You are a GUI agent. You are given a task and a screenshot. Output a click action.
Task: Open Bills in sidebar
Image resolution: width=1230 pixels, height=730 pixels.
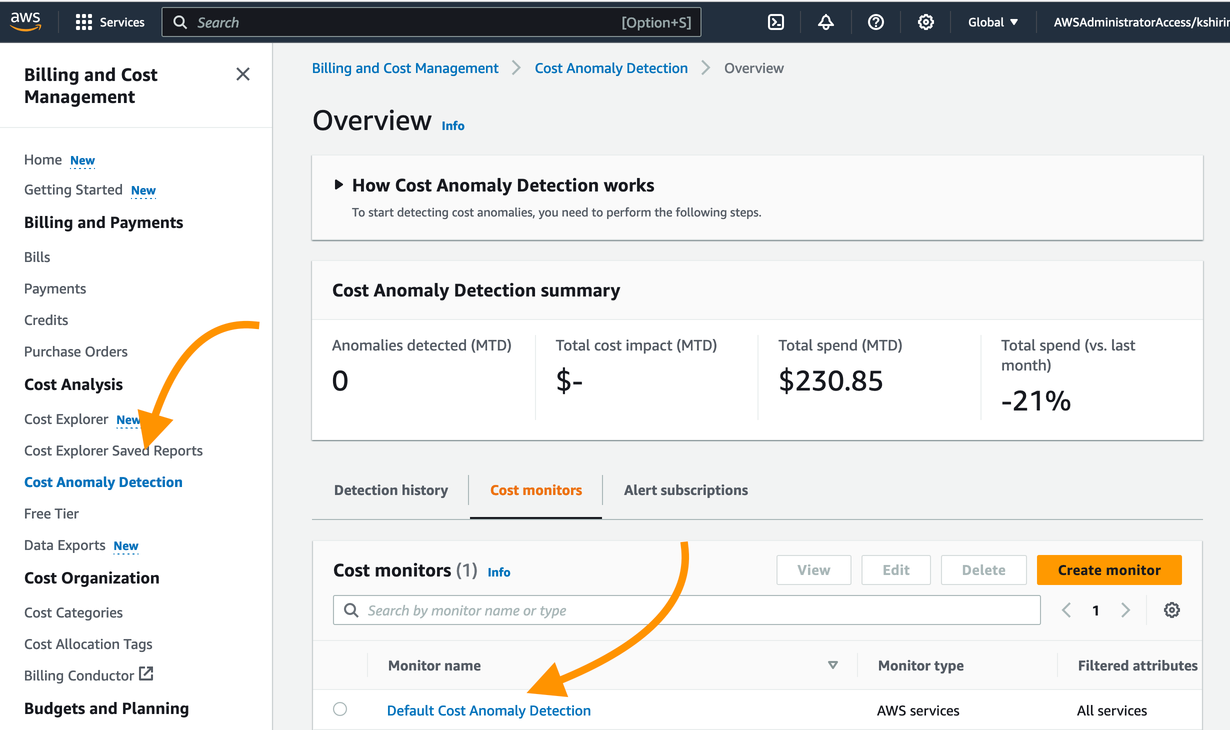point(37,257)
